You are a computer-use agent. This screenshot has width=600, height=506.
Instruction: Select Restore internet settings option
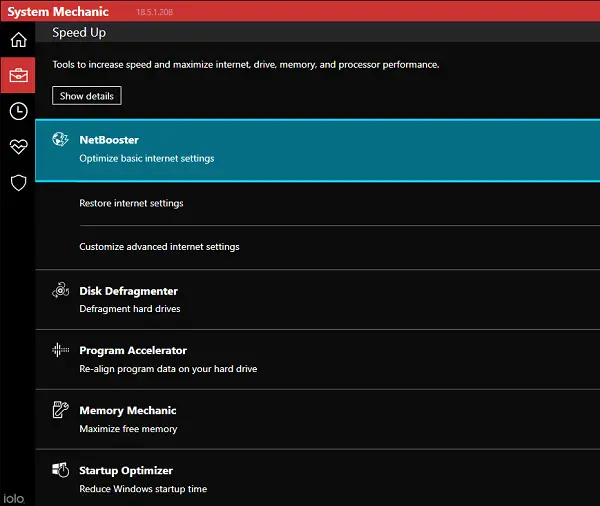point(131,203)
